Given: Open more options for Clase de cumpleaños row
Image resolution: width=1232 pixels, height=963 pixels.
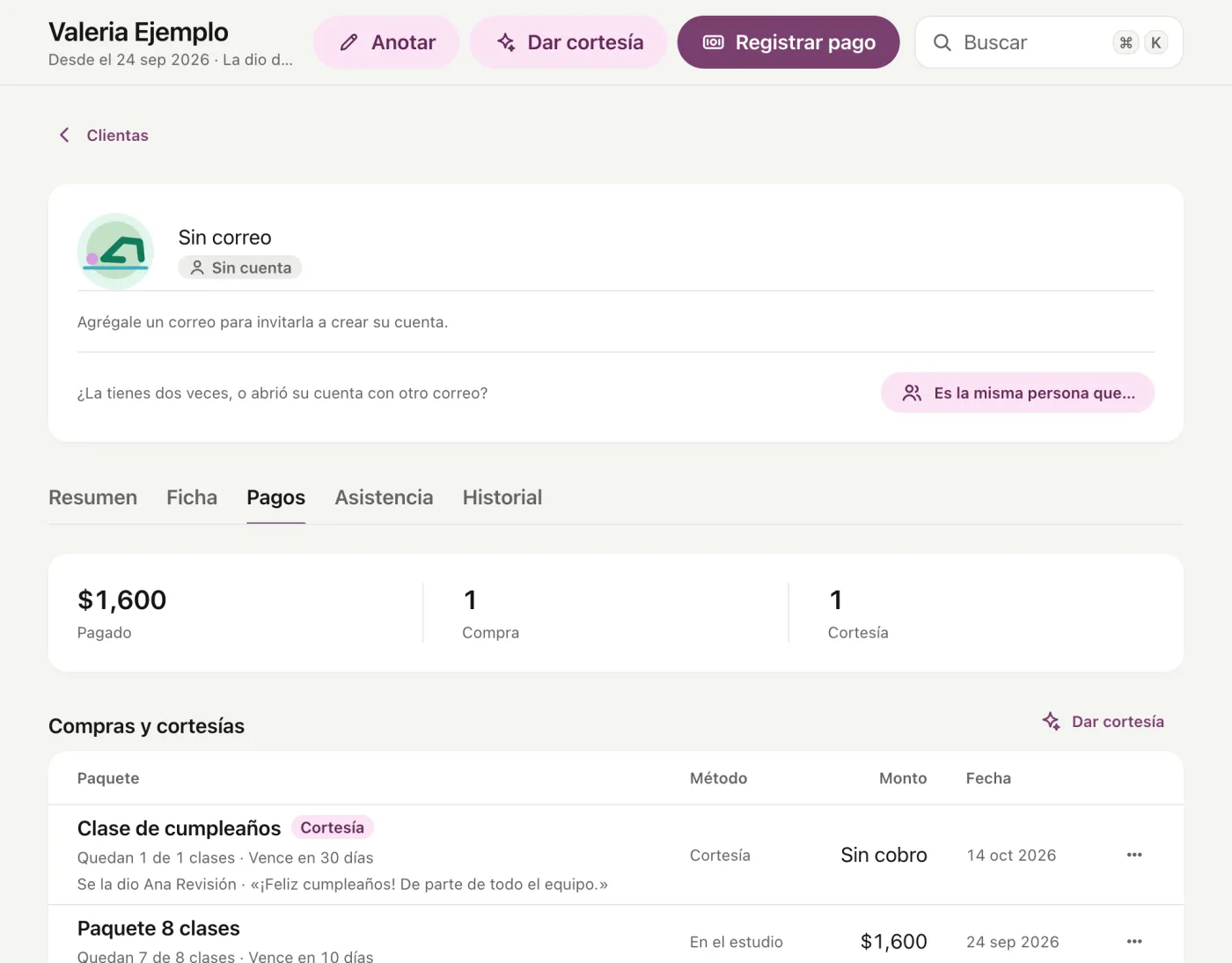Looking at the screenshot, I should pos(1134,855).
